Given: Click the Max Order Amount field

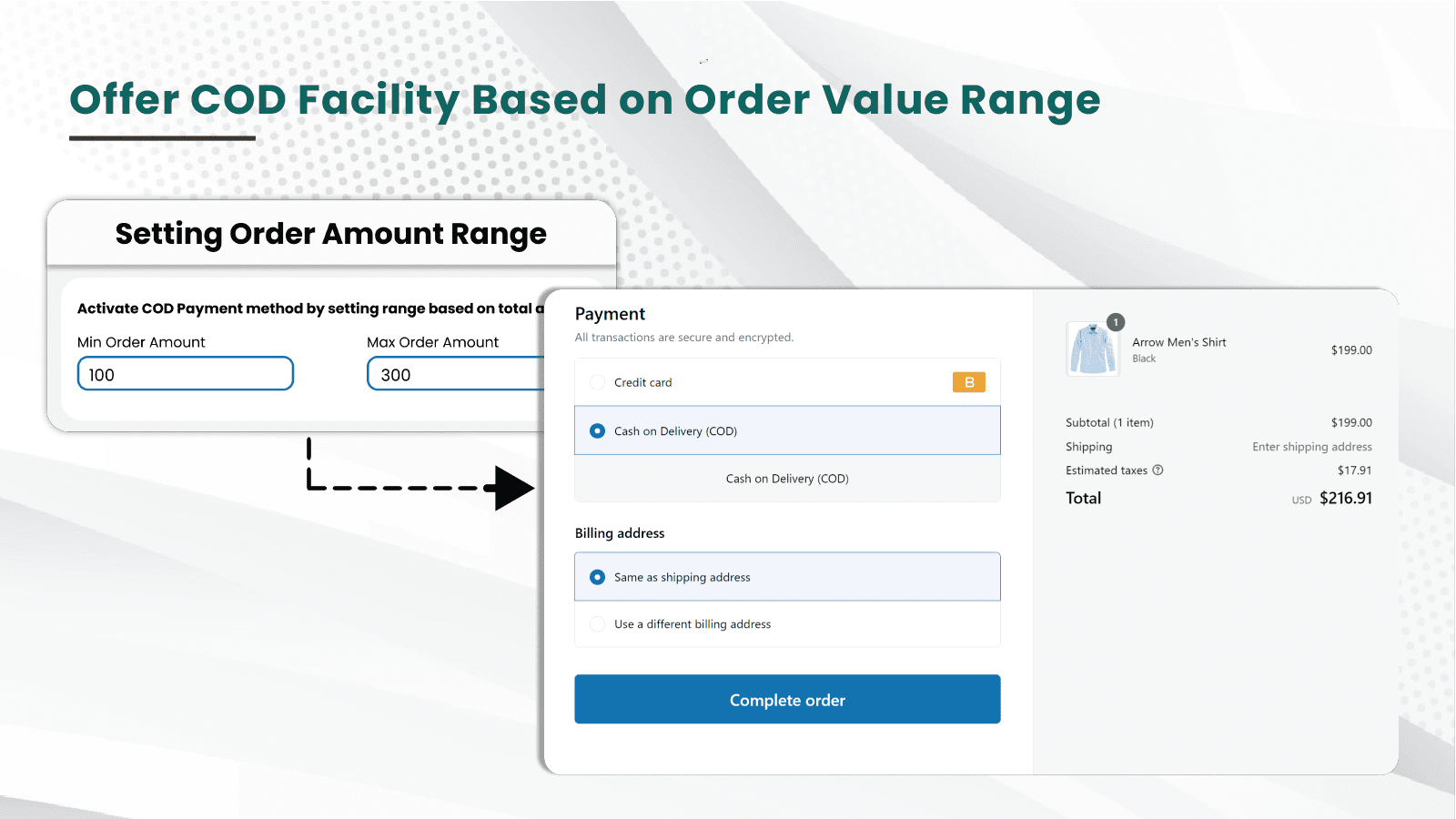Looking at the screenshot, I should pos(455,374).
